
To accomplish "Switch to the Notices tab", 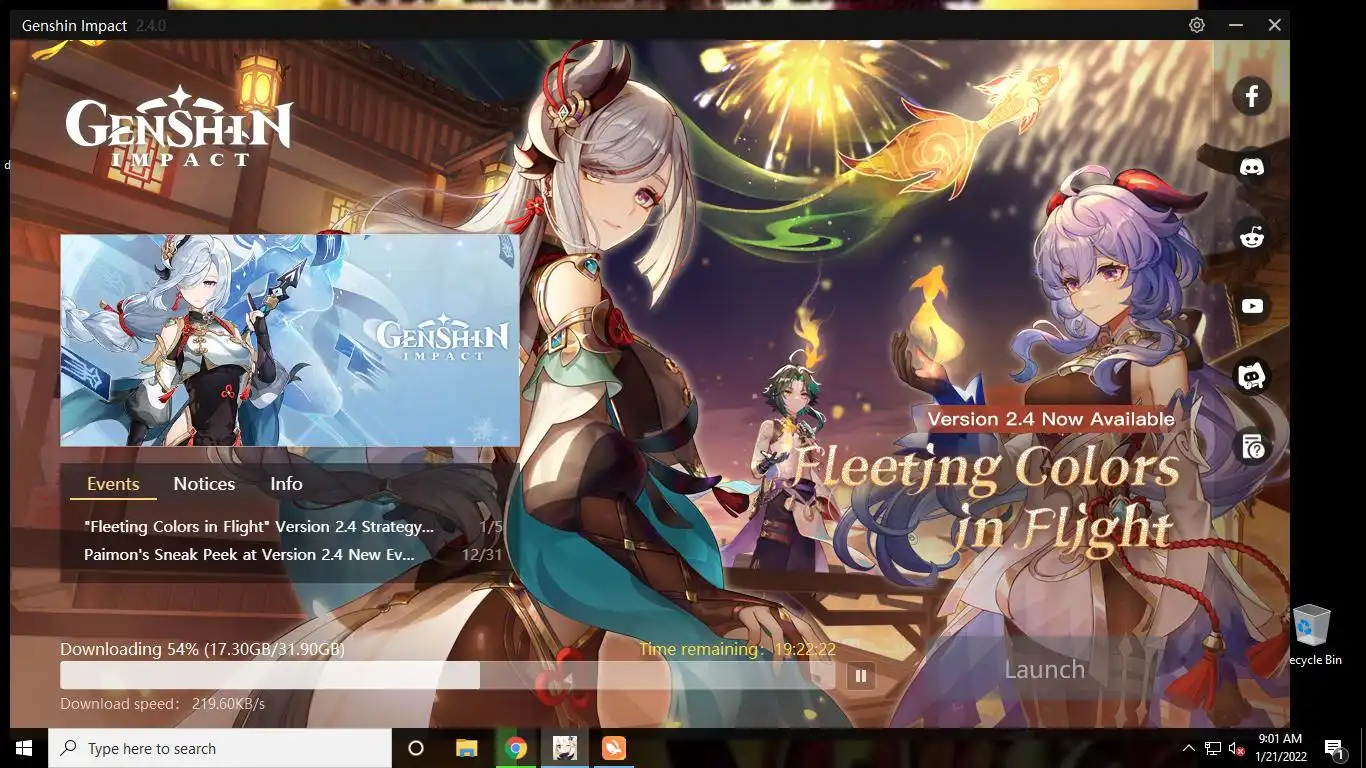I will (x=204, y=484).
